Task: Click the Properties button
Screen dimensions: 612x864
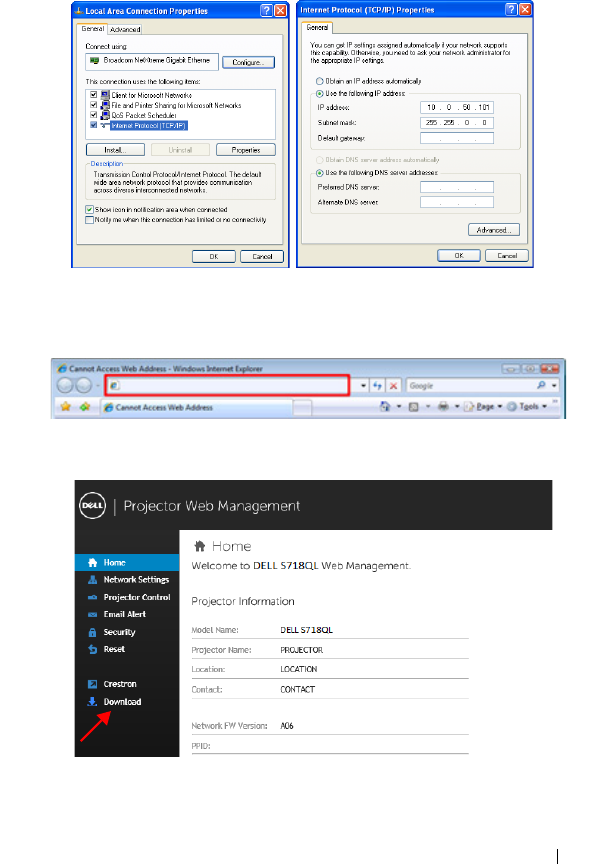Action: tap(246, 150)
